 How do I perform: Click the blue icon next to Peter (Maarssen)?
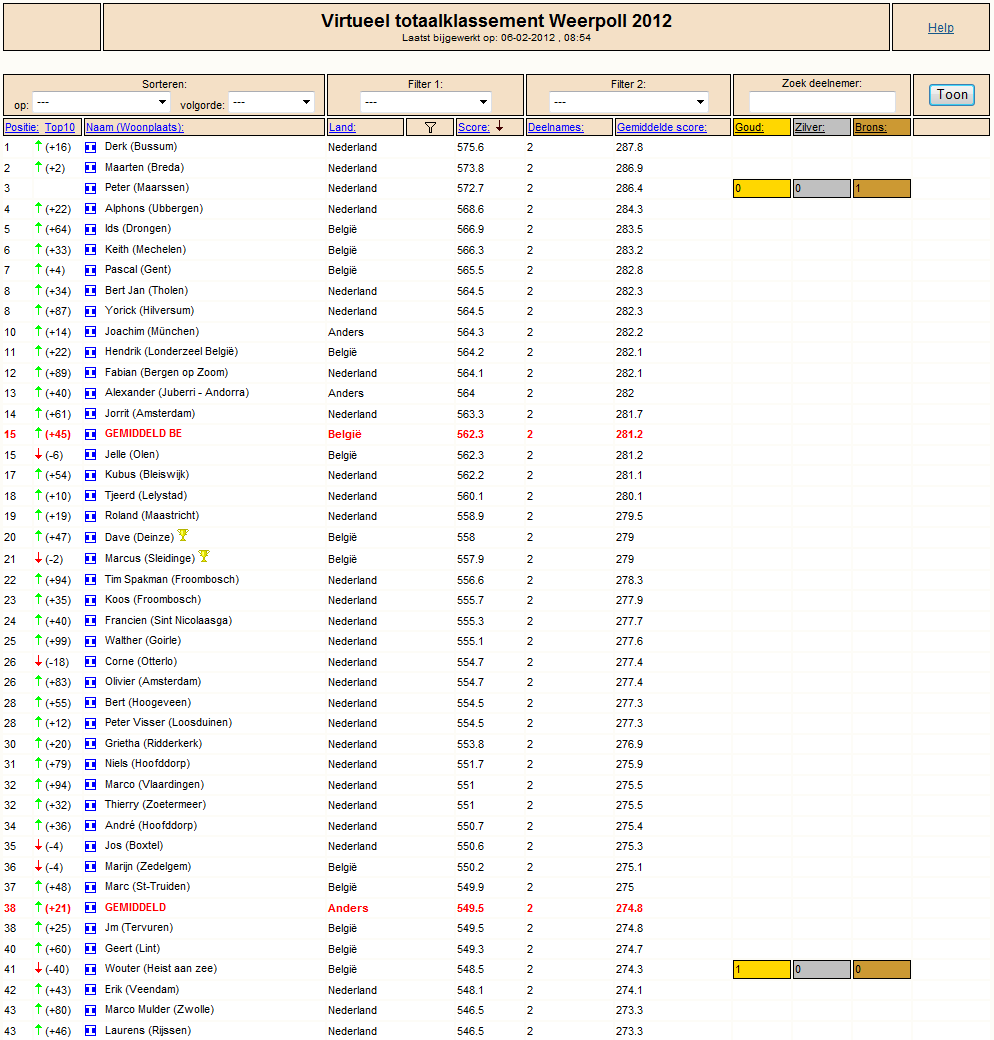point(91,188)
